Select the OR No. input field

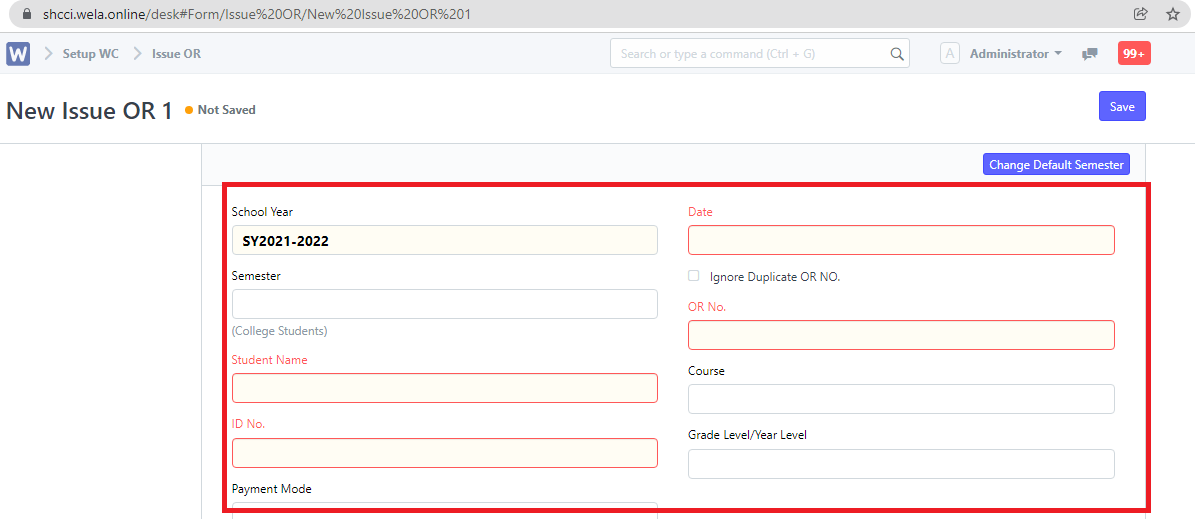tap(900, 335)
